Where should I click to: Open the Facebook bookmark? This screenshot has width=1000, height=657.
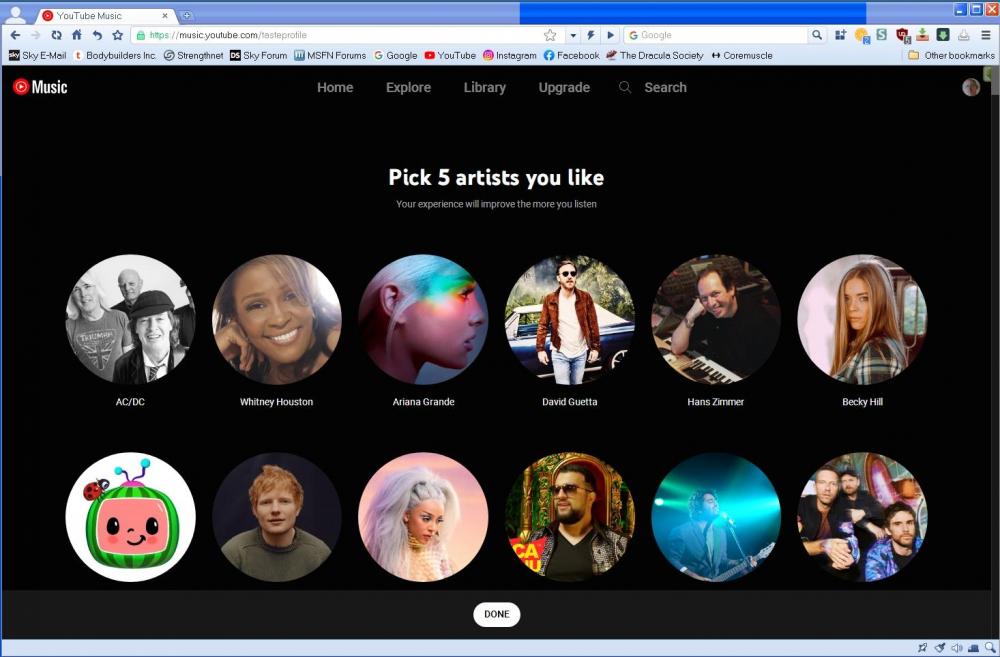point(571,55)
